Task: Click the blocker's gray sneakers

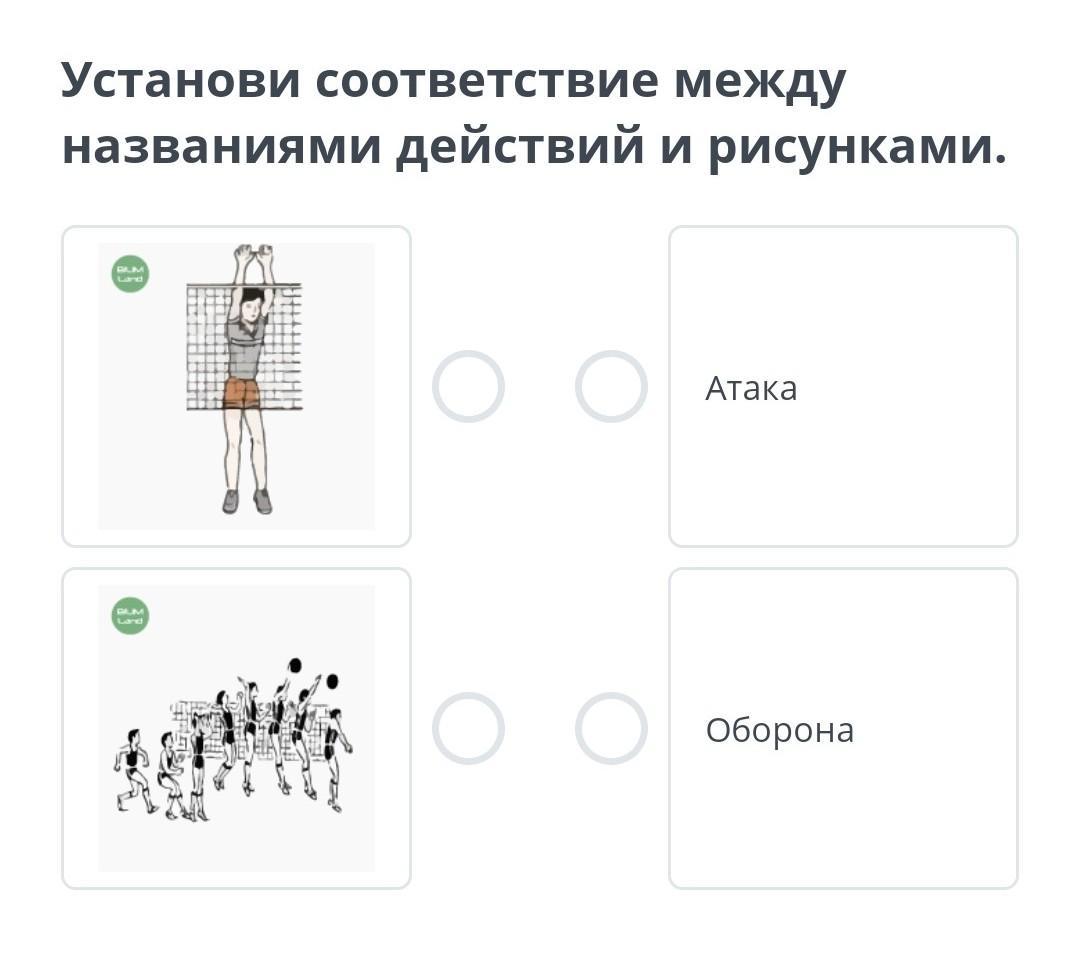Action: pos(247,501)
